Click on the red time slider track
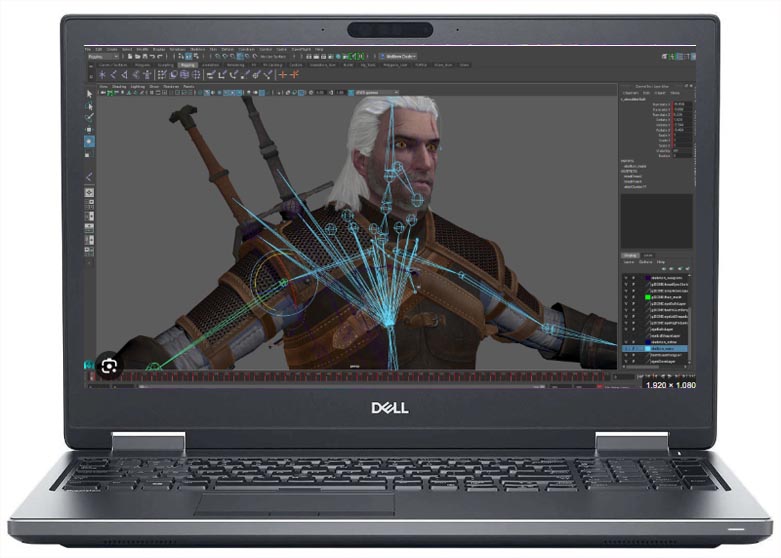 tap(349, 376)
